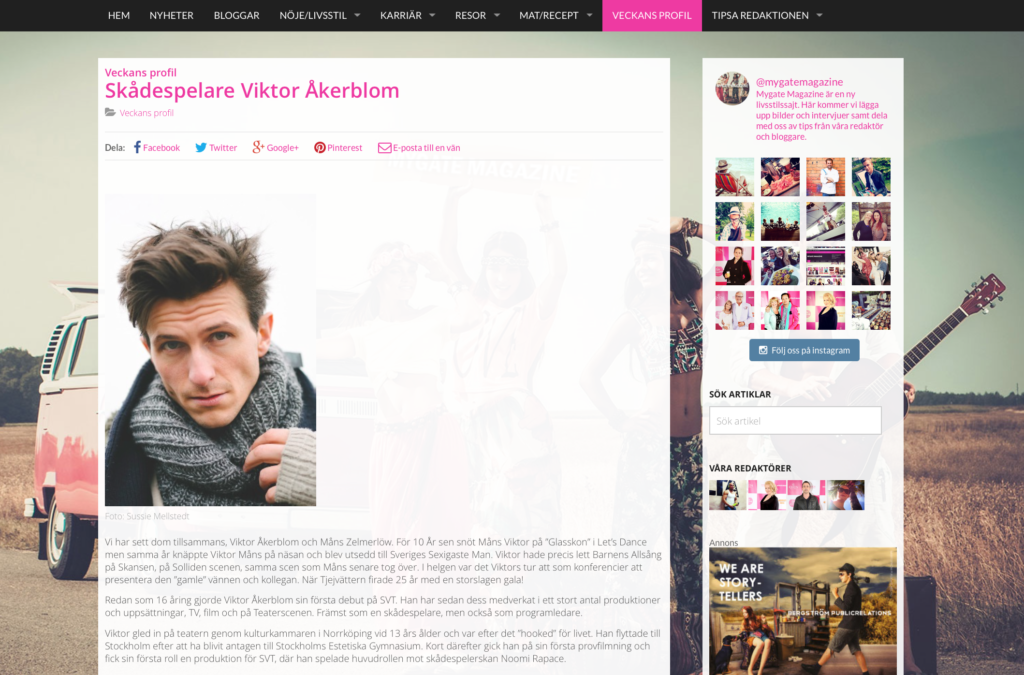Click the Följ oss på Instagram button
The width and height of the screenshot is (1024, 675).
[804, 350]
